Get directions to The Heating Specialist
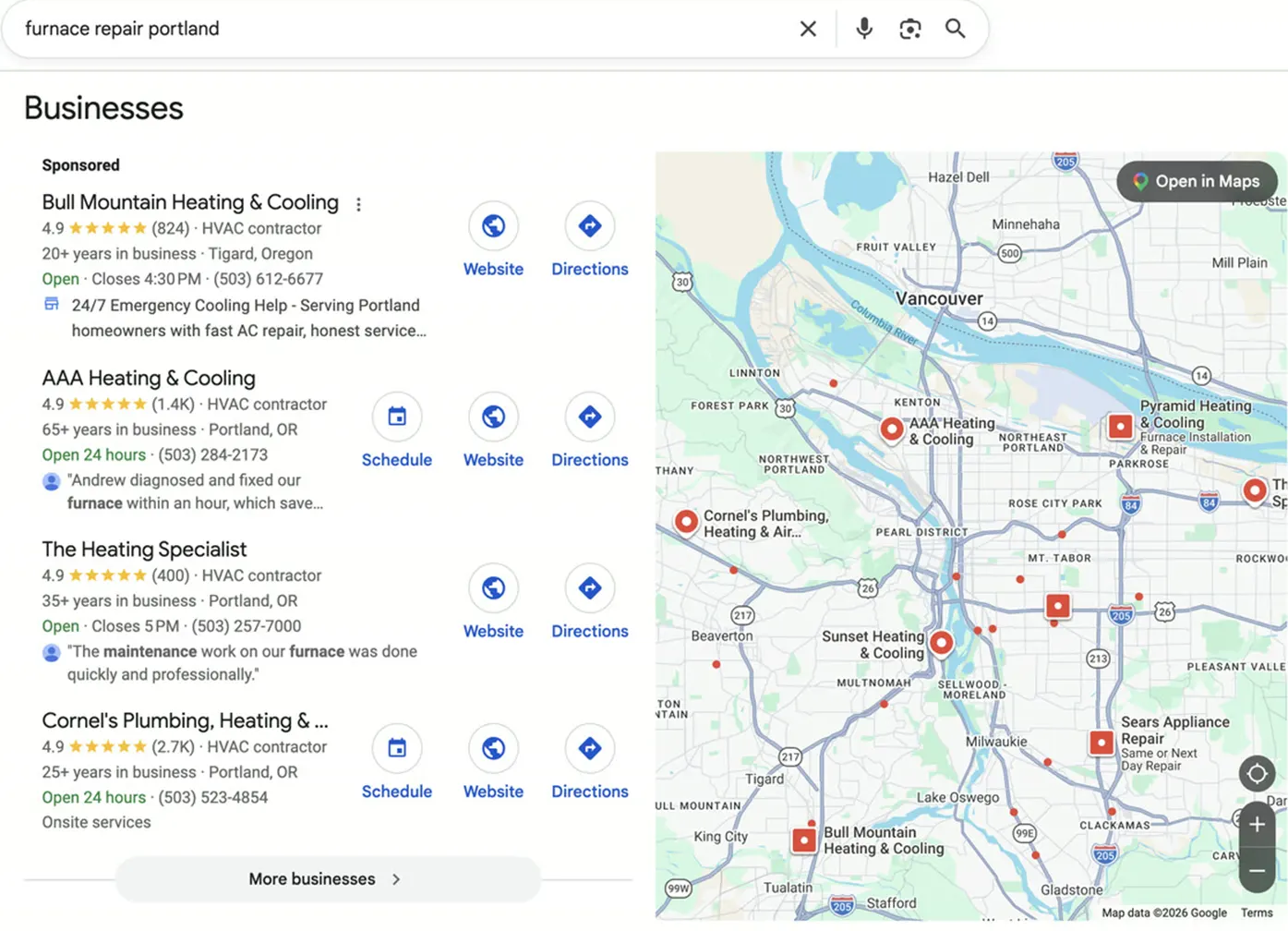Screen dimensions: 1288x931 coord(590,587)
